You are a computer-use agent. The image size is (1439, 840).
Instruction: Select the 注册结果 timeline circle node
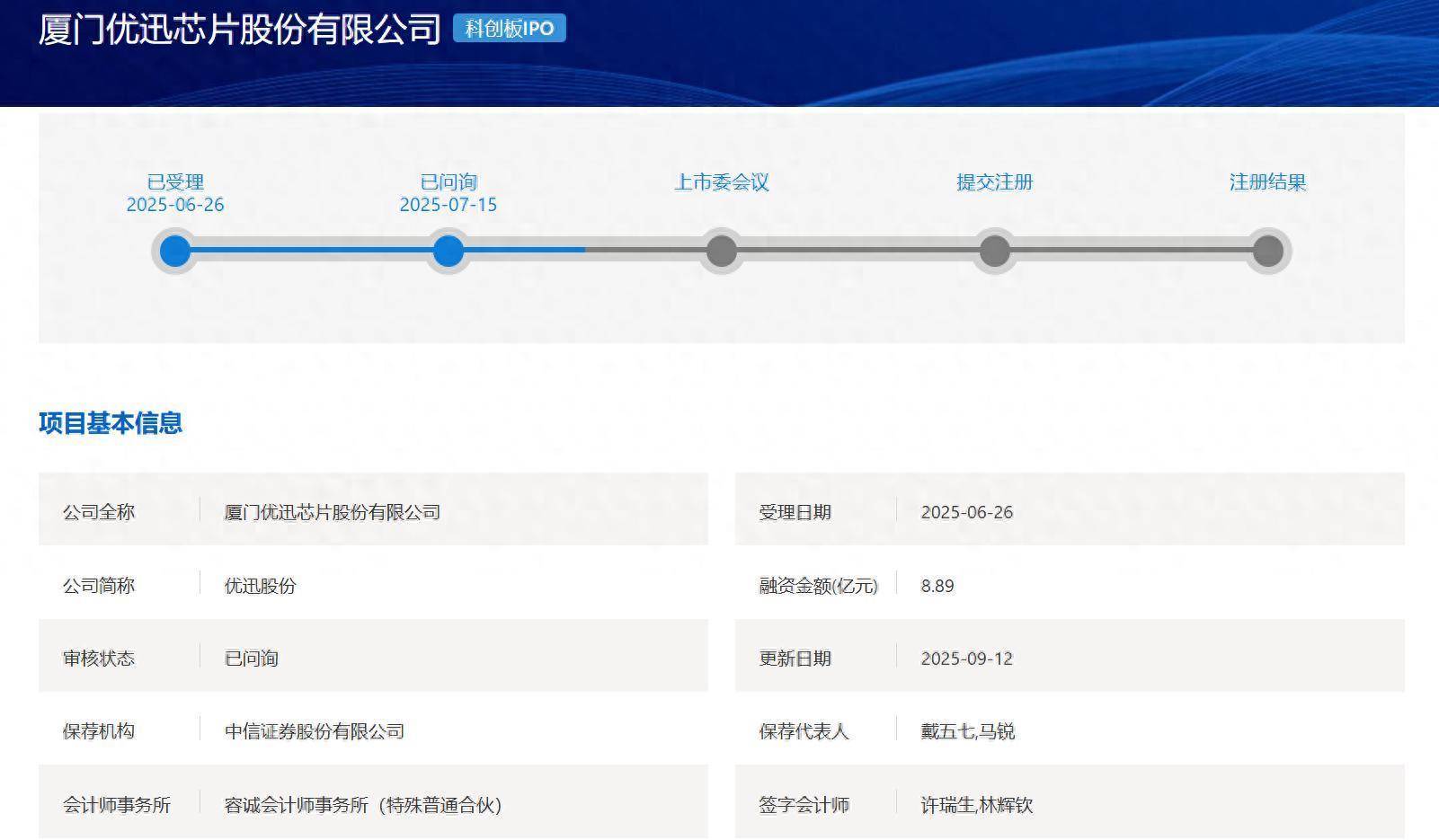tap(1267, 251)
